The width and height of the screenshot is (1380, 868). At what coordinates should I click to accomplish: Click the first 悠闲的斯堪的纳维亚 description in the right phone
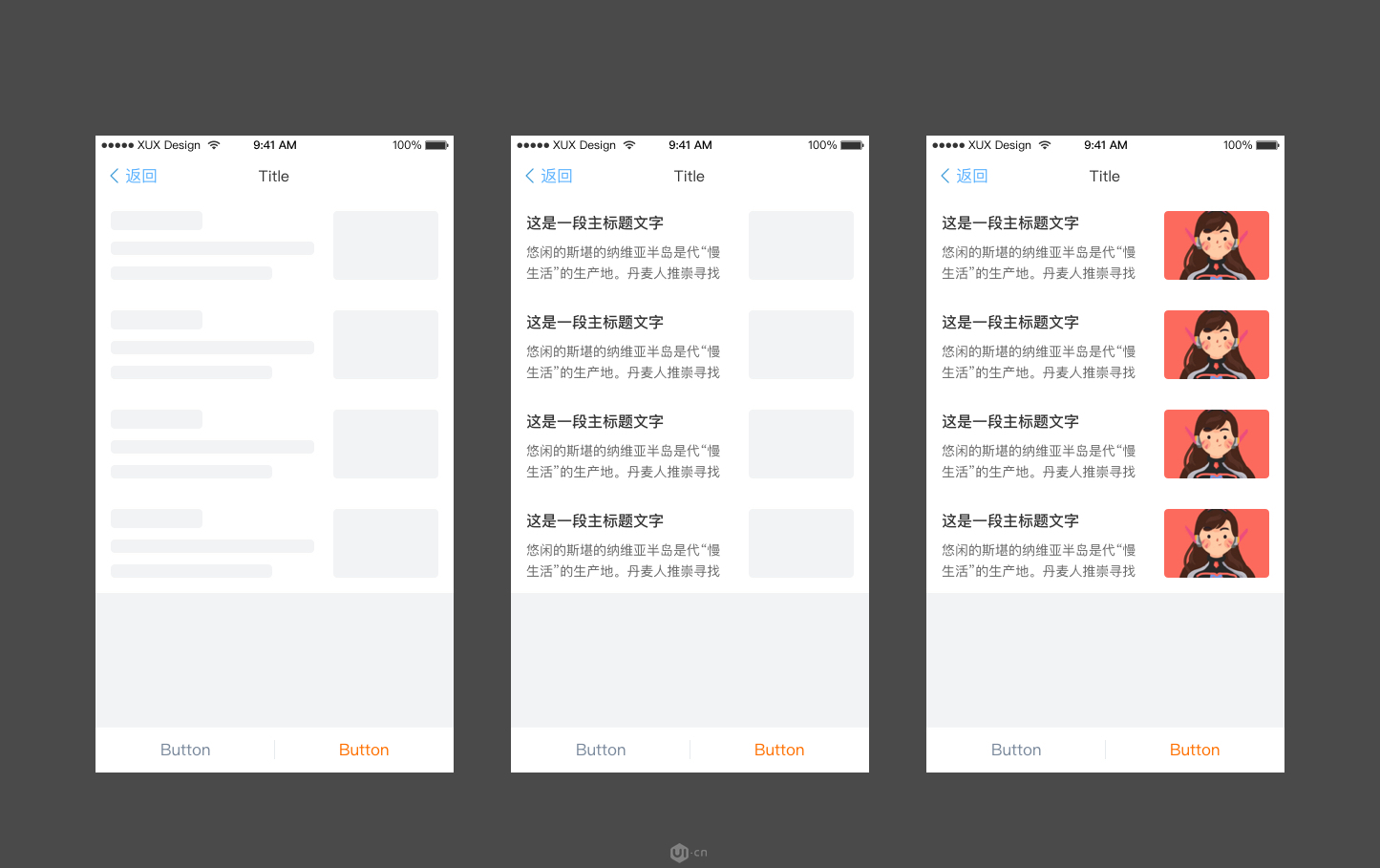(x=1039, y=263)
